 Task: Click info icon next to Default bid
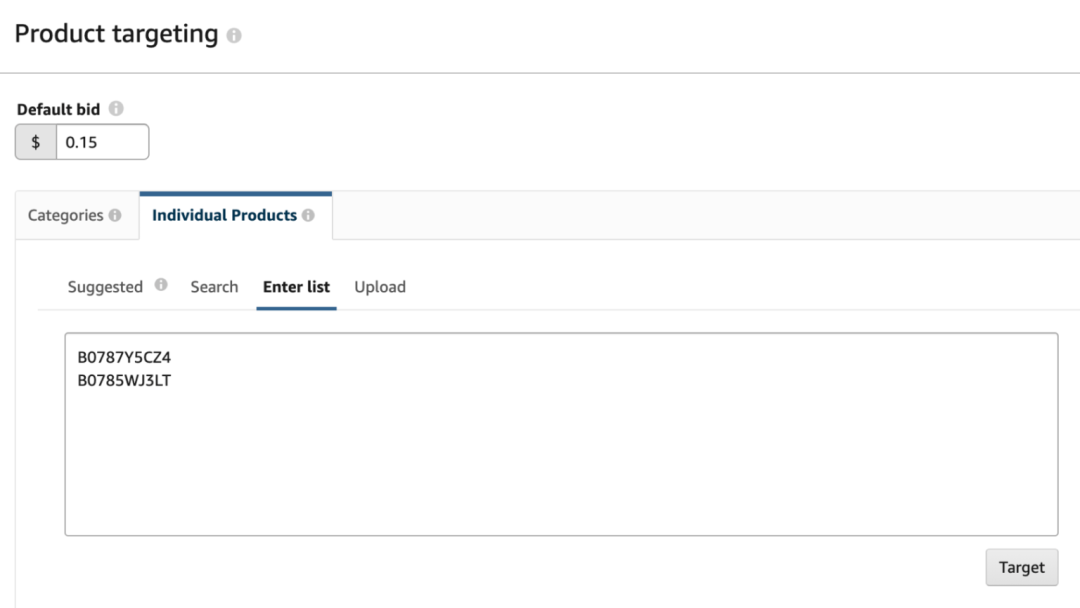pyautogui.click(x=116, y=109)
